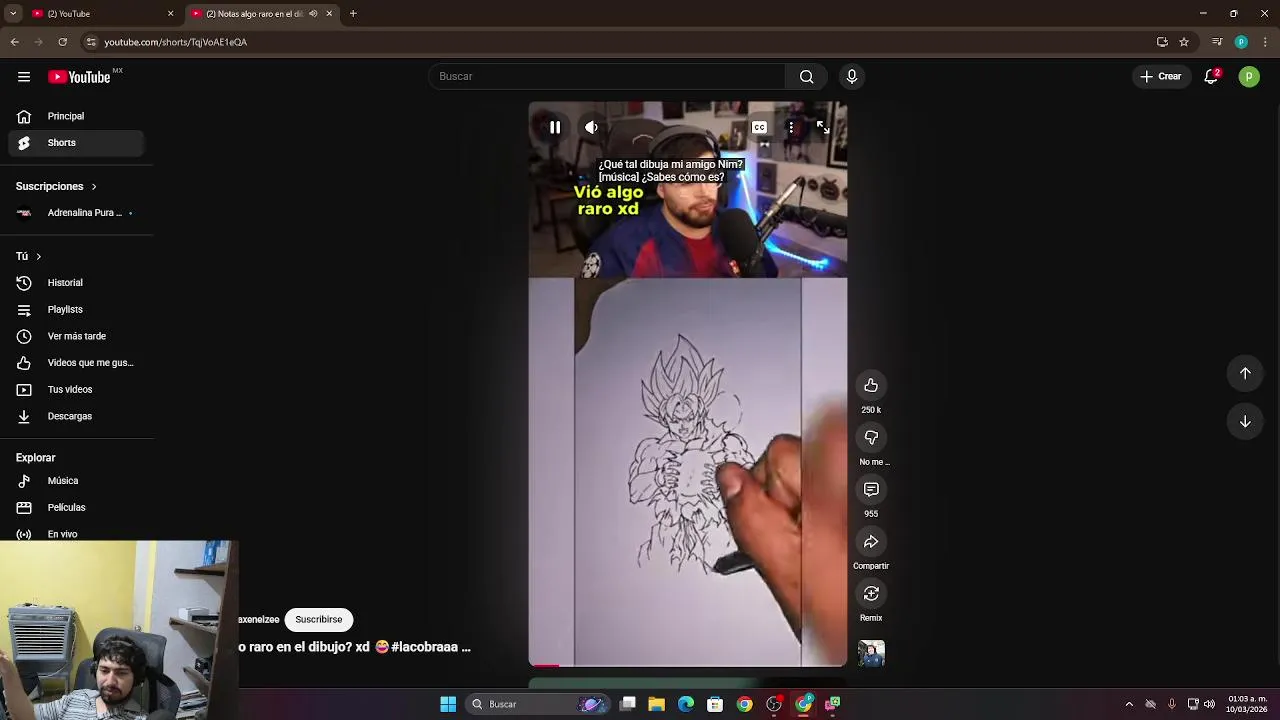Viewport: 1280px width, 720px height.
Task: Enter fullscreen on the Shorts player
Action: (x=822, y=127)
